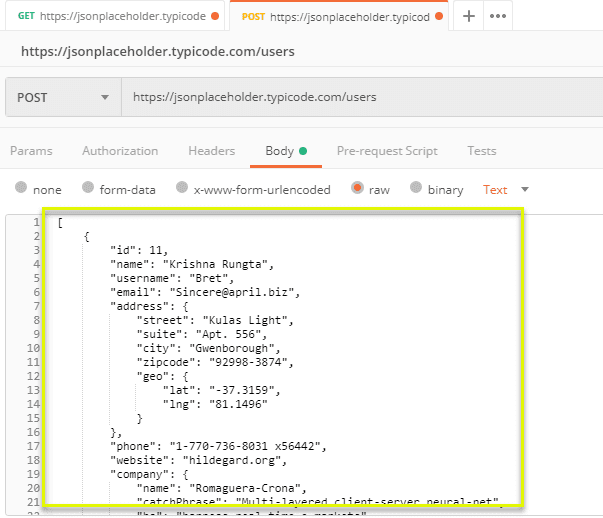Select the 'form-data' body option
The image size is (603, 518).
tap(88, 189)
